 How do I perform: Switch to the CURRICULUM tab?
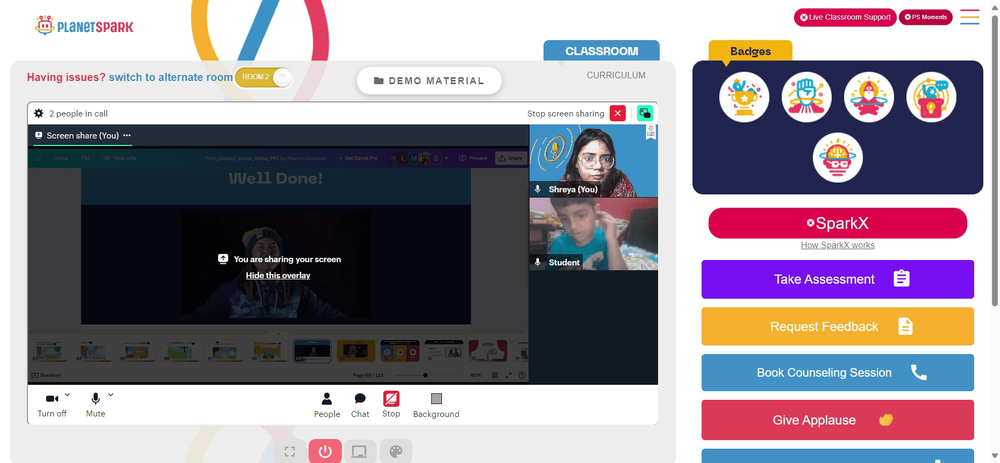pyautogui.click(x=616, y=75)
